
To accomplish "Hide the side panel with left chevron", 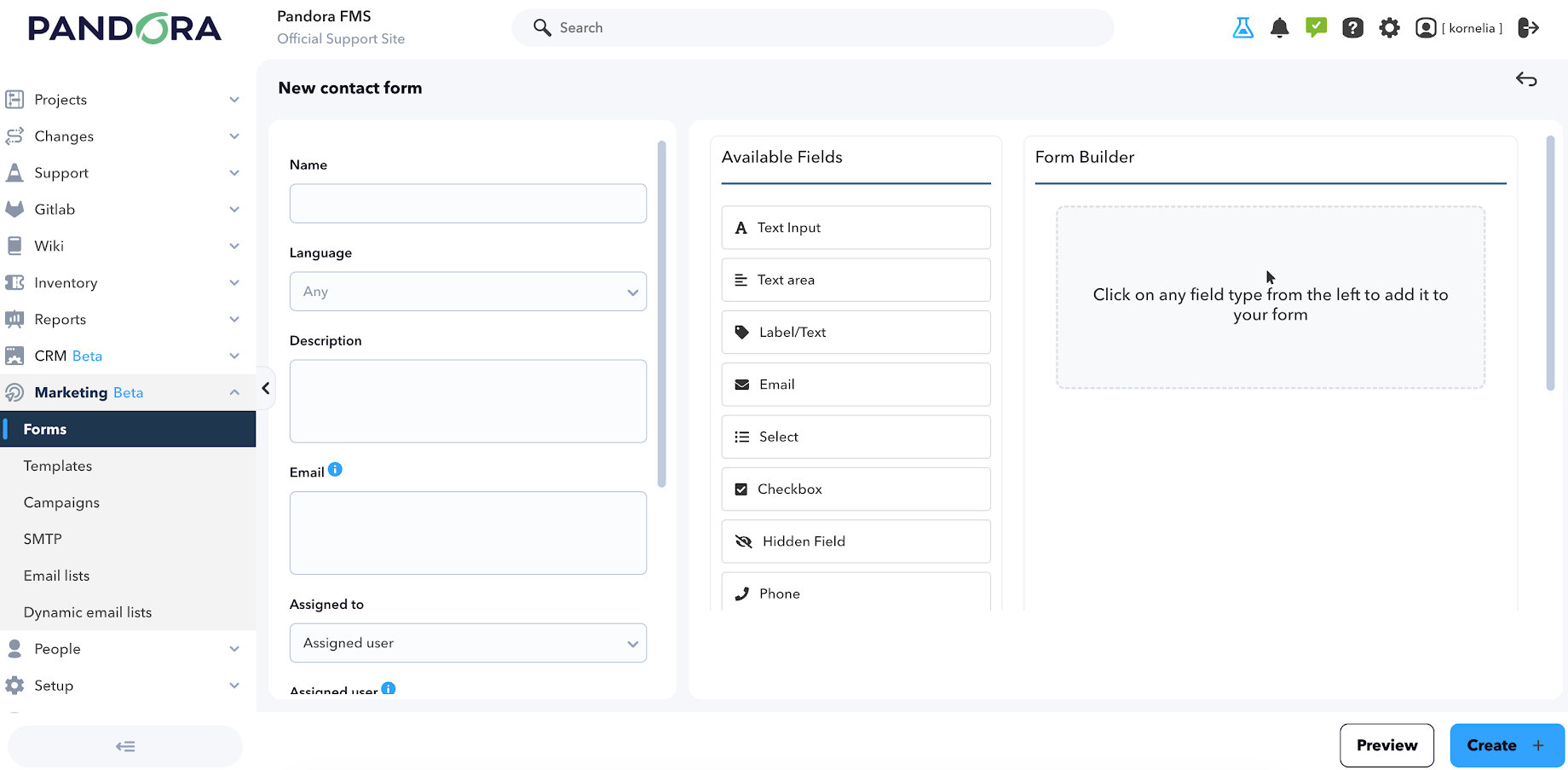I will 266,388.
